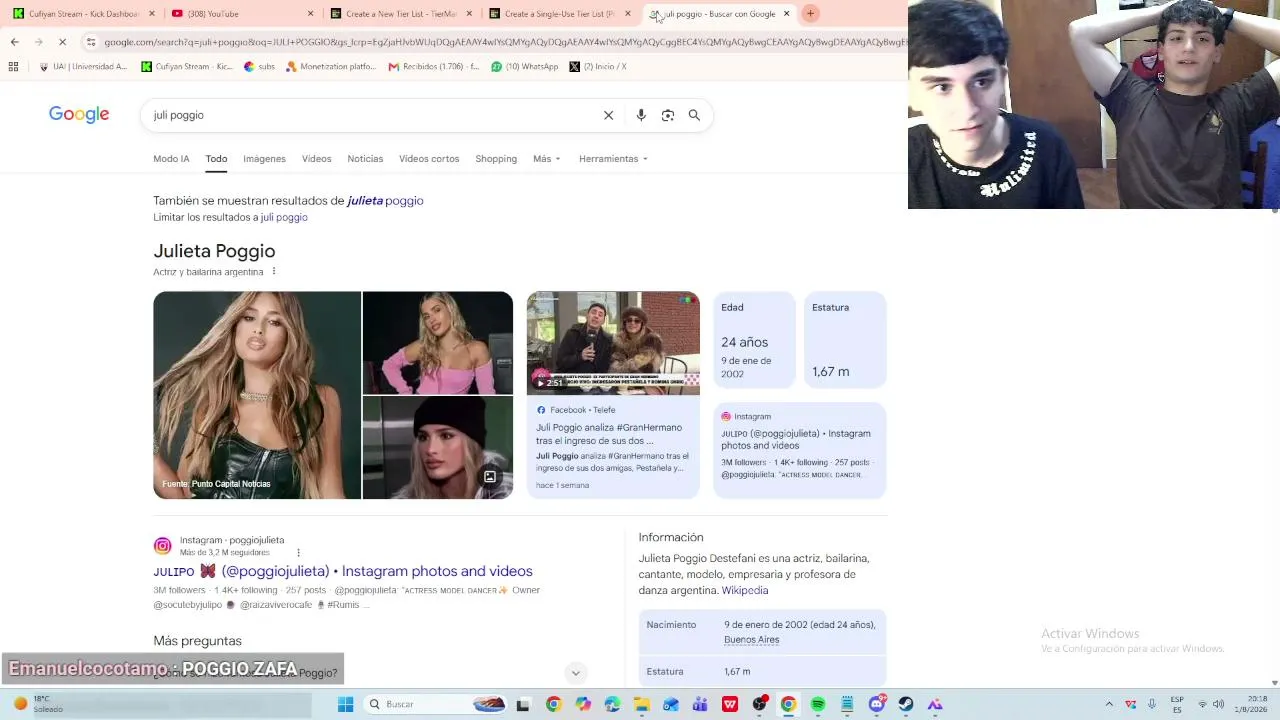This screenshot has width=1280, height=720.
Task: Play the Facebook Telefe video thumbnail
Action: click(x=613, y=343)
